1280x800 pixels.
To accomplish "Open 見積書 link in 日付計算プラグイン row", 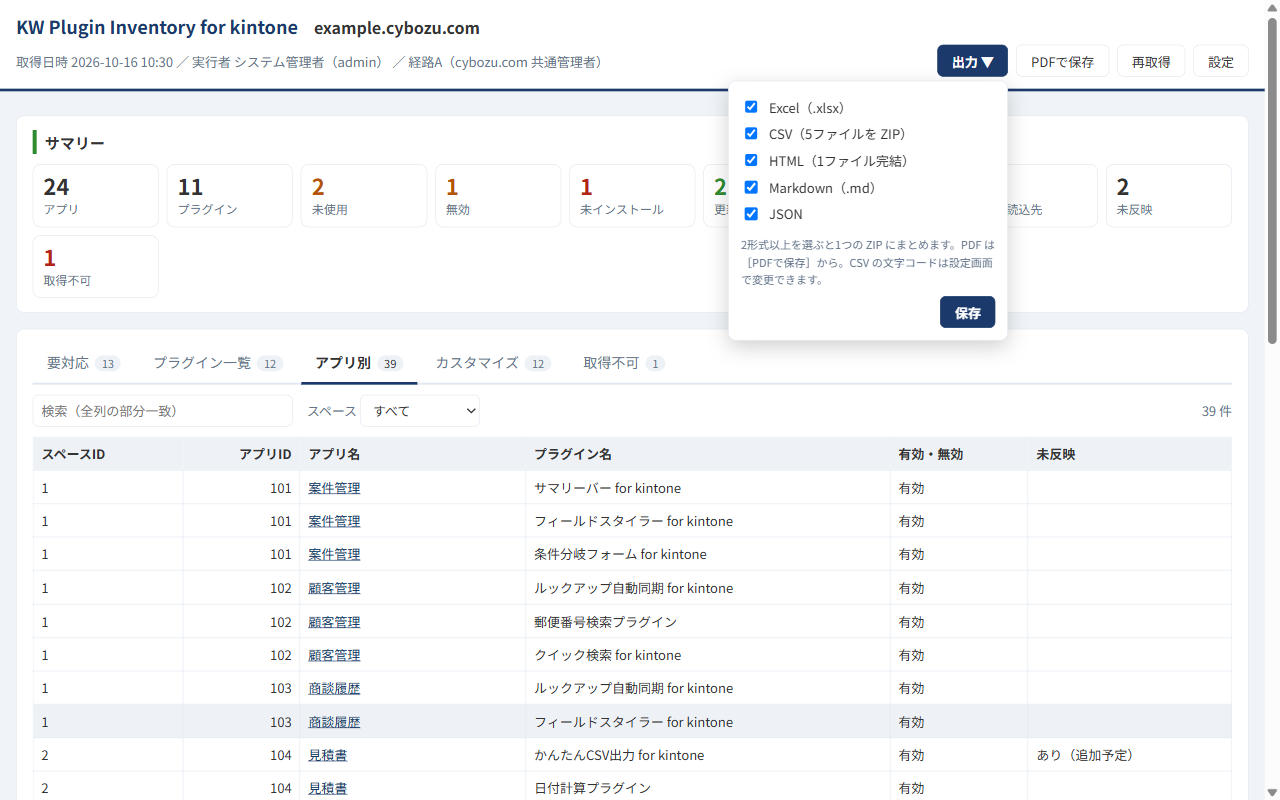I will click(x=328, y=788).
